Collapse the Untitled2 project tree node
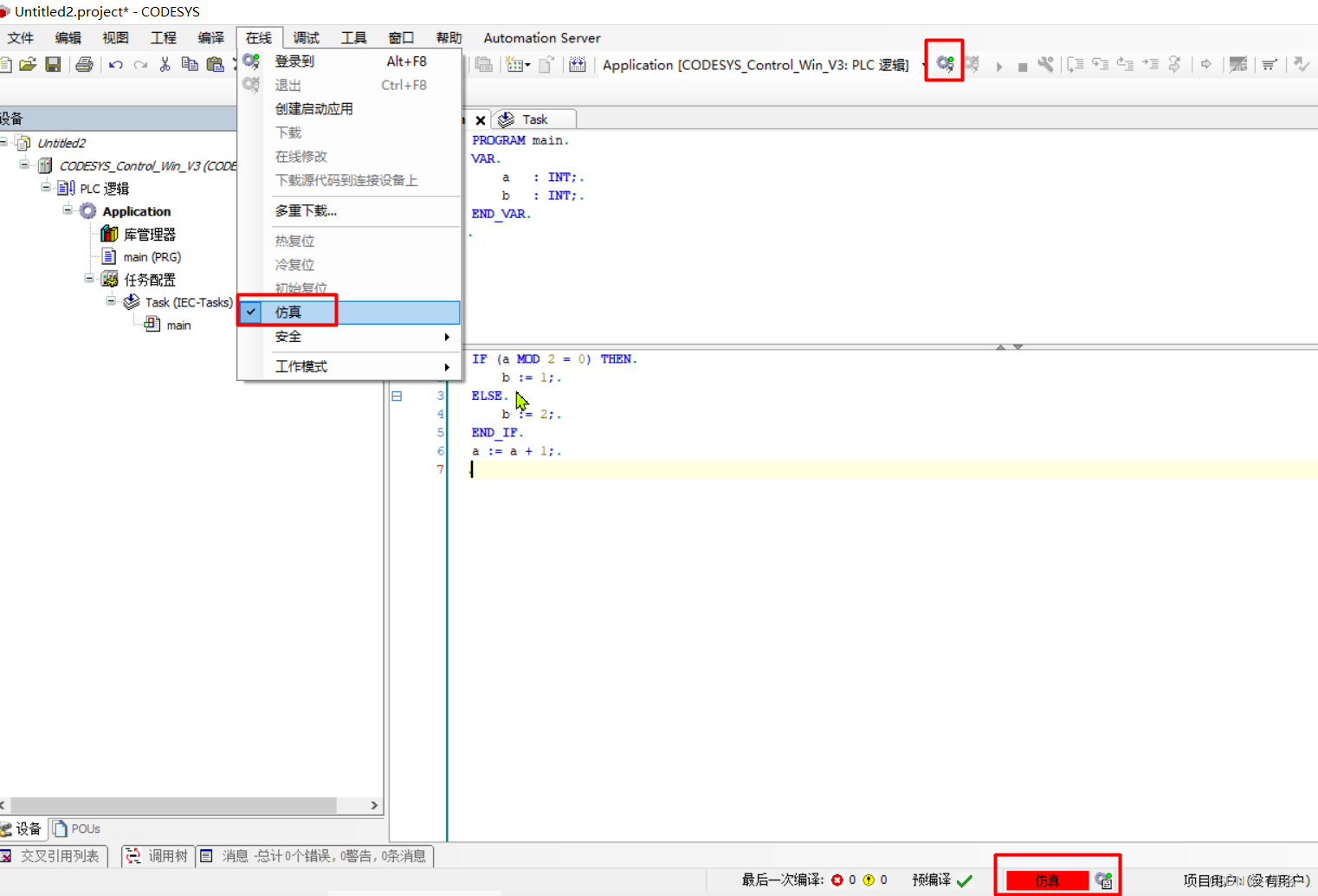 click(3, 142)
